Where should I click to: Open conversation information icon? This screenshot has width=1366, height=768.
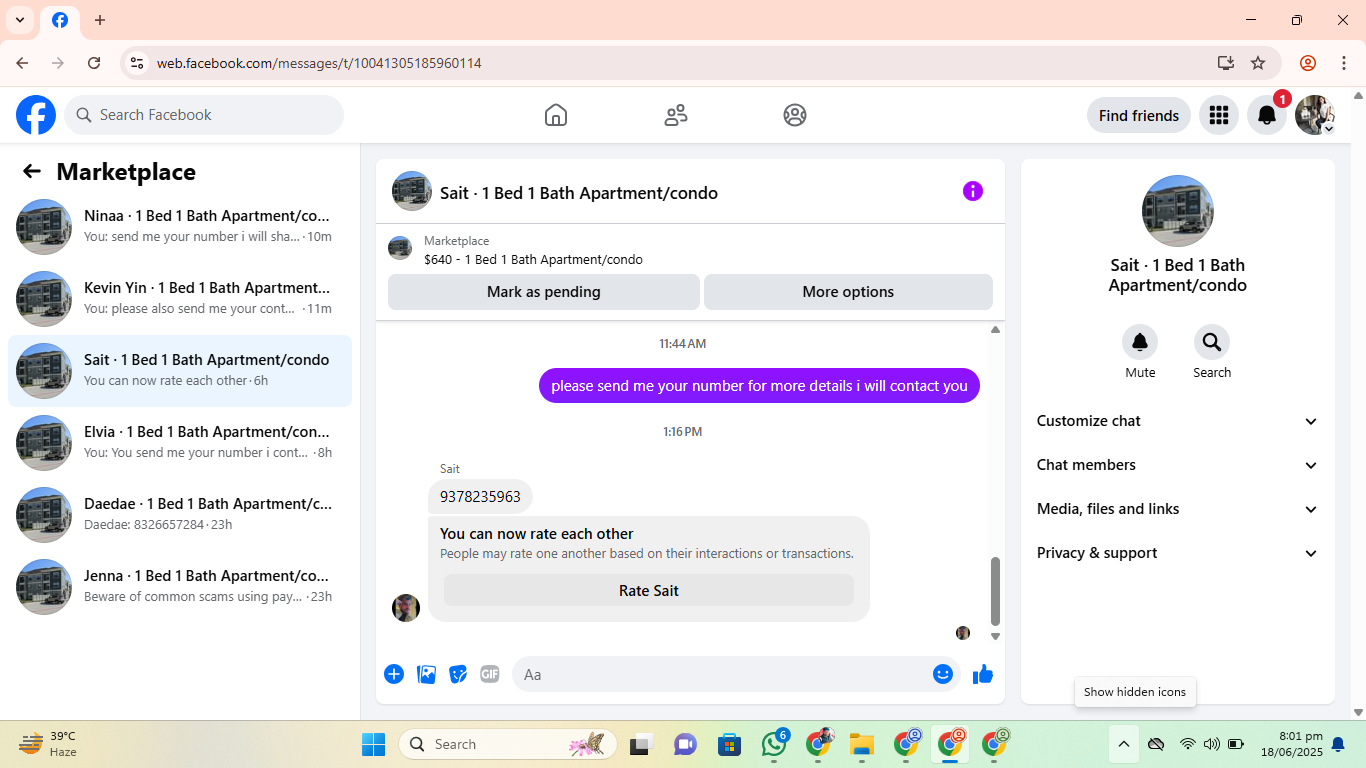(x=973, y=191)
